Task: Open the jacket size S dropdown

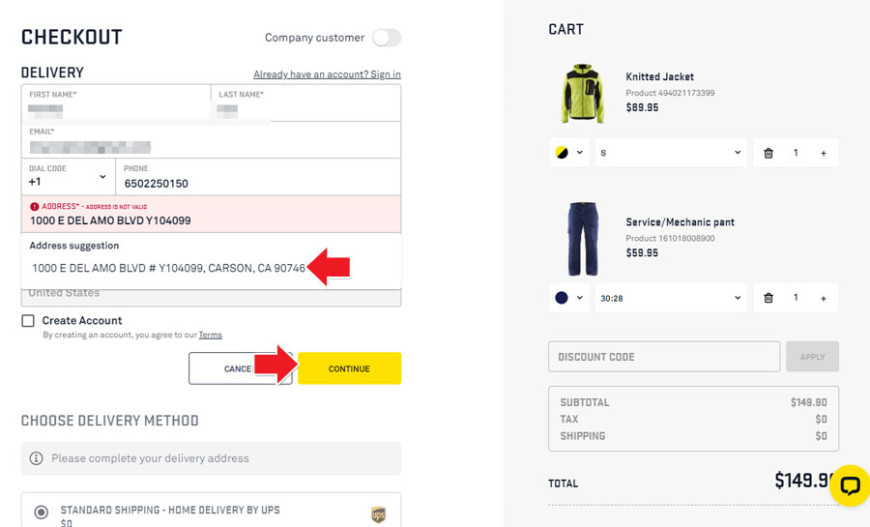Action: click(670, 153)
